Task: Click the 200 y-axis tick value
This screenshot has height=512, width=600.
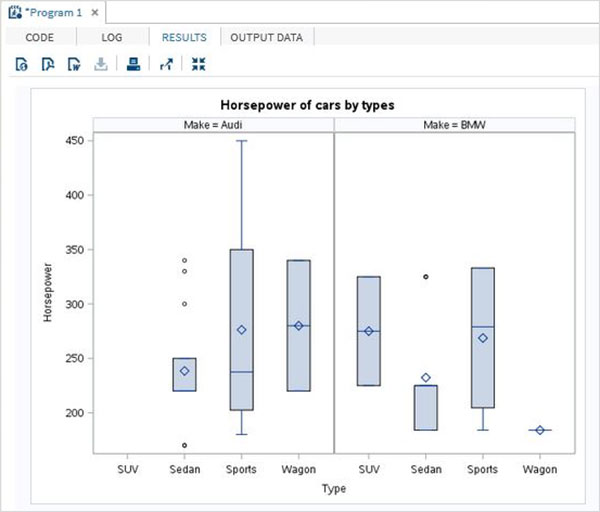Action: 74,413
